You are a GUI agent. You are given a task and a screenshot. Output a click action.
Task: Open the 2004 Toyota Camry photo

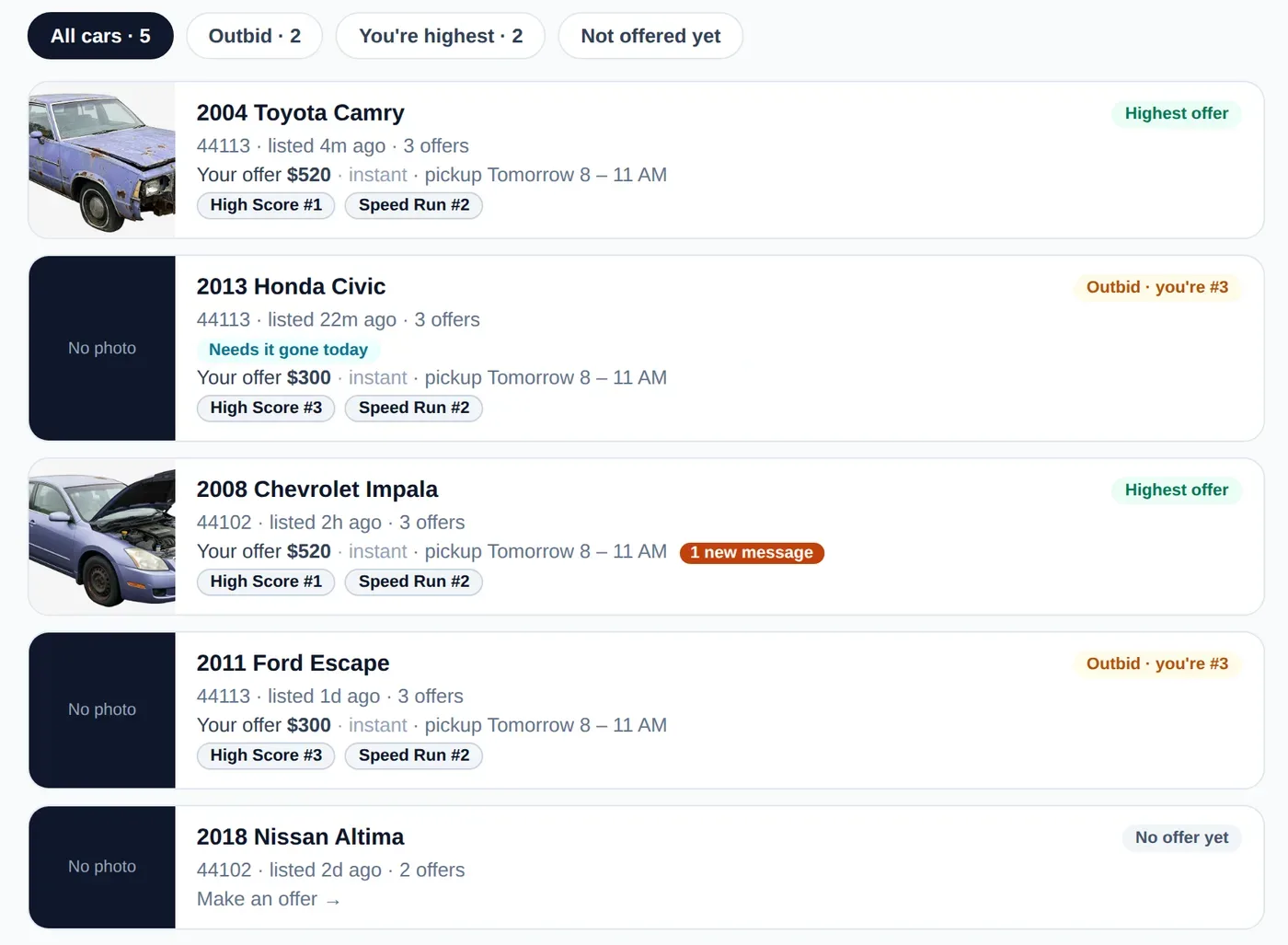coord(102,160)
